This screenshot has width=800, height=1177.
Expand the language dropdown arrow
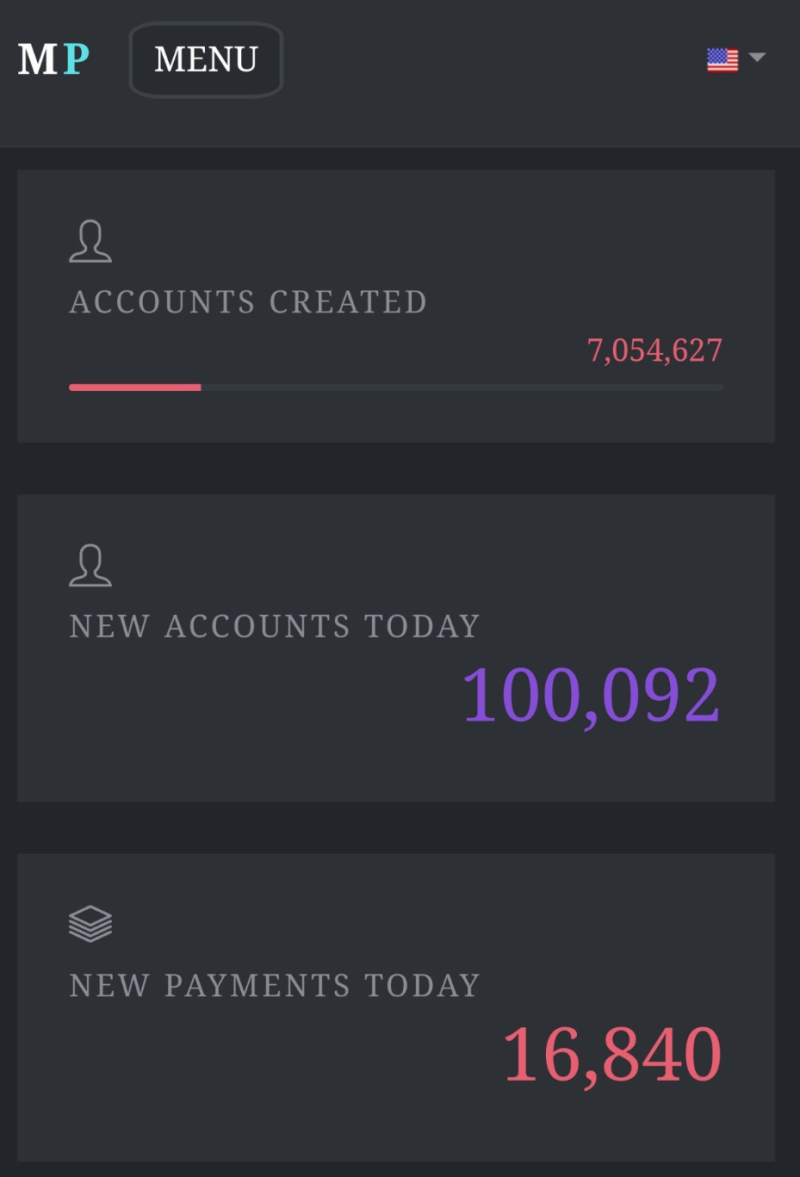coord(757,57)
